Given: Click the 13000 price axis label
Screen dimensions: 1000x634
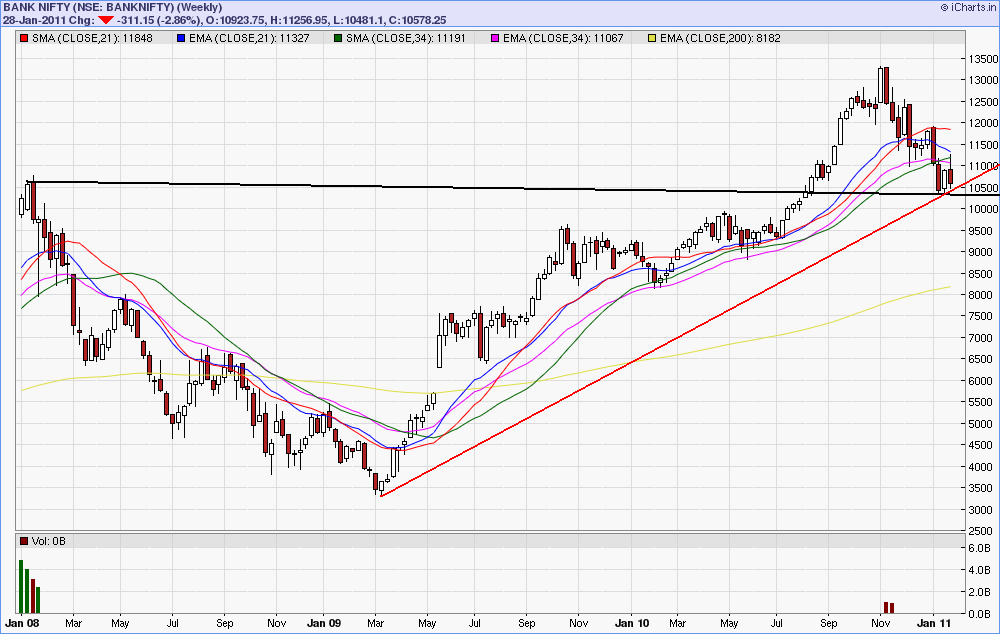Looking at the screenshot, I should click(983, 80).
